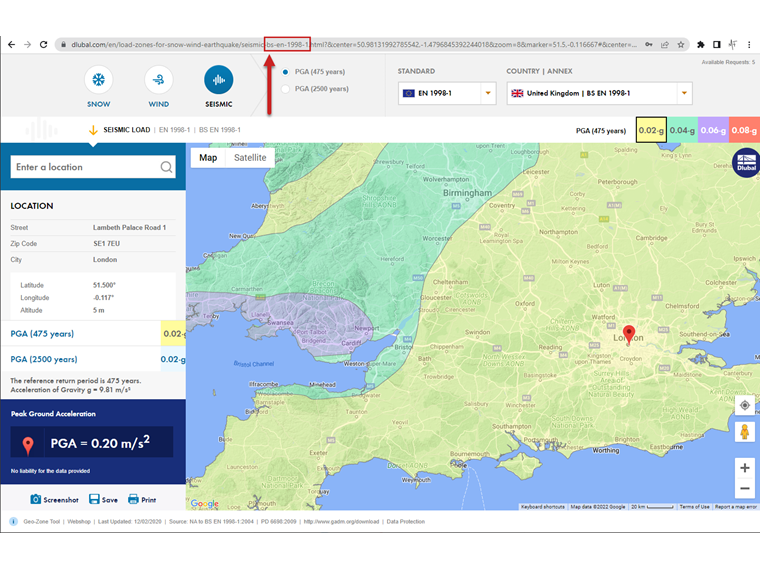Viewport: 760px width, 570px height.
Task: Click the Cardiff label on the map
Action: click(x=351, y=343)
